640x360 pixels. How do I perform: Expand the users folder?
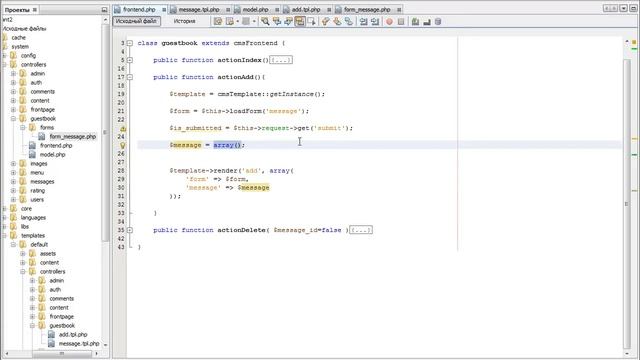13,200
